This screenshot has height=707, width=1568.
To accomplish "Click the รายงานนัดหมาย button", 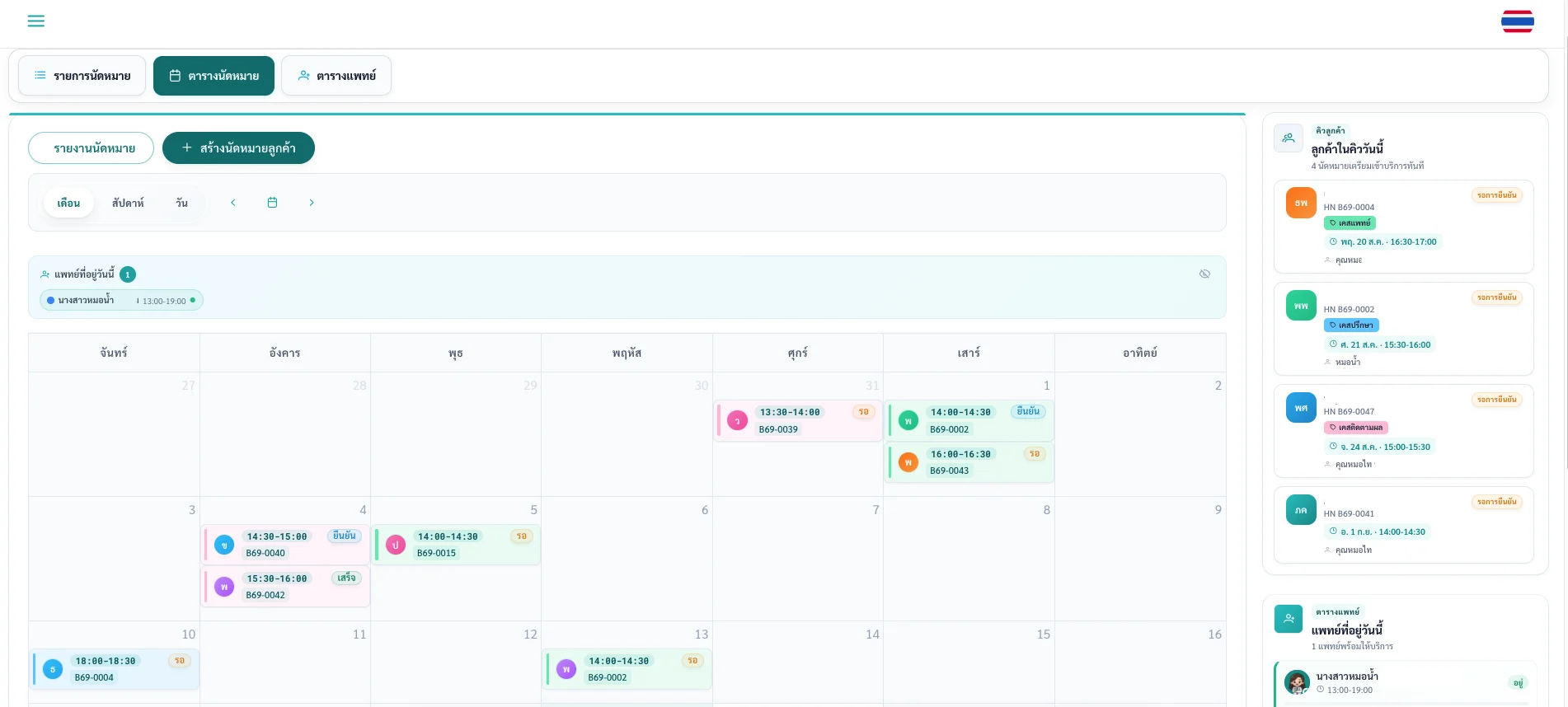I will point(92,148).
